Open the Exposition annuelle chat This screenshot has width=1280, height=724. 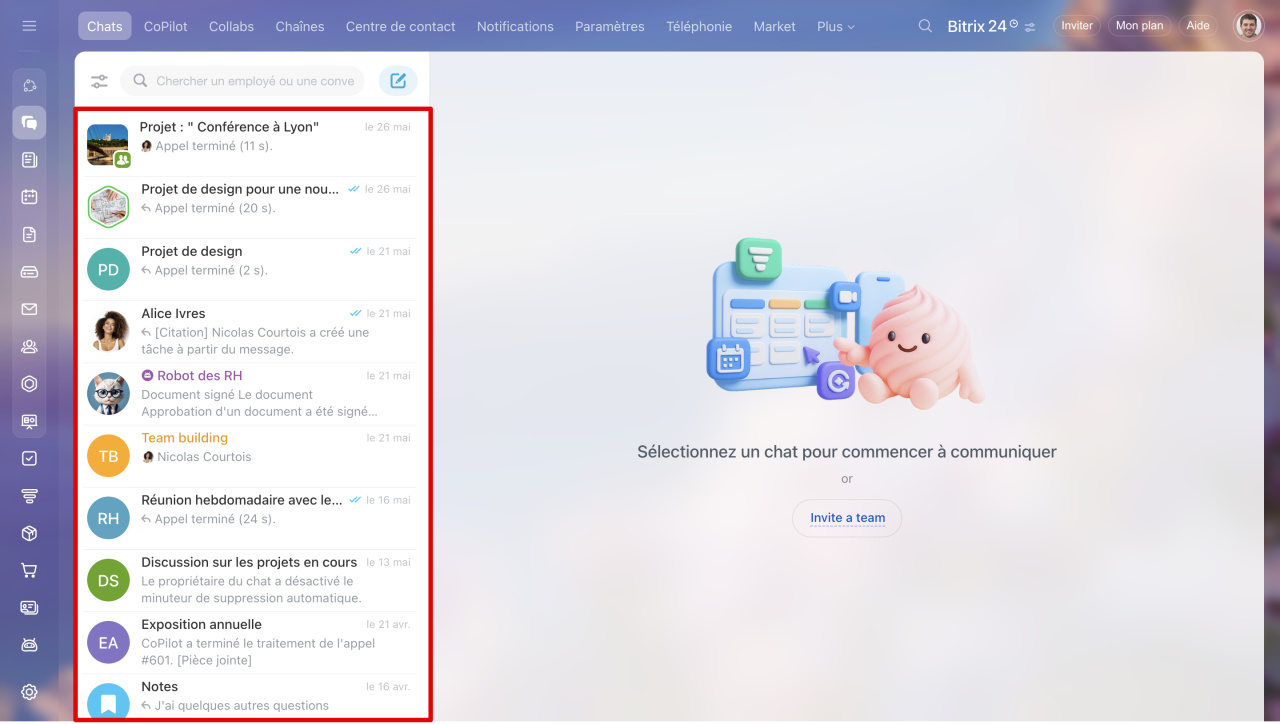pos(248,642)
